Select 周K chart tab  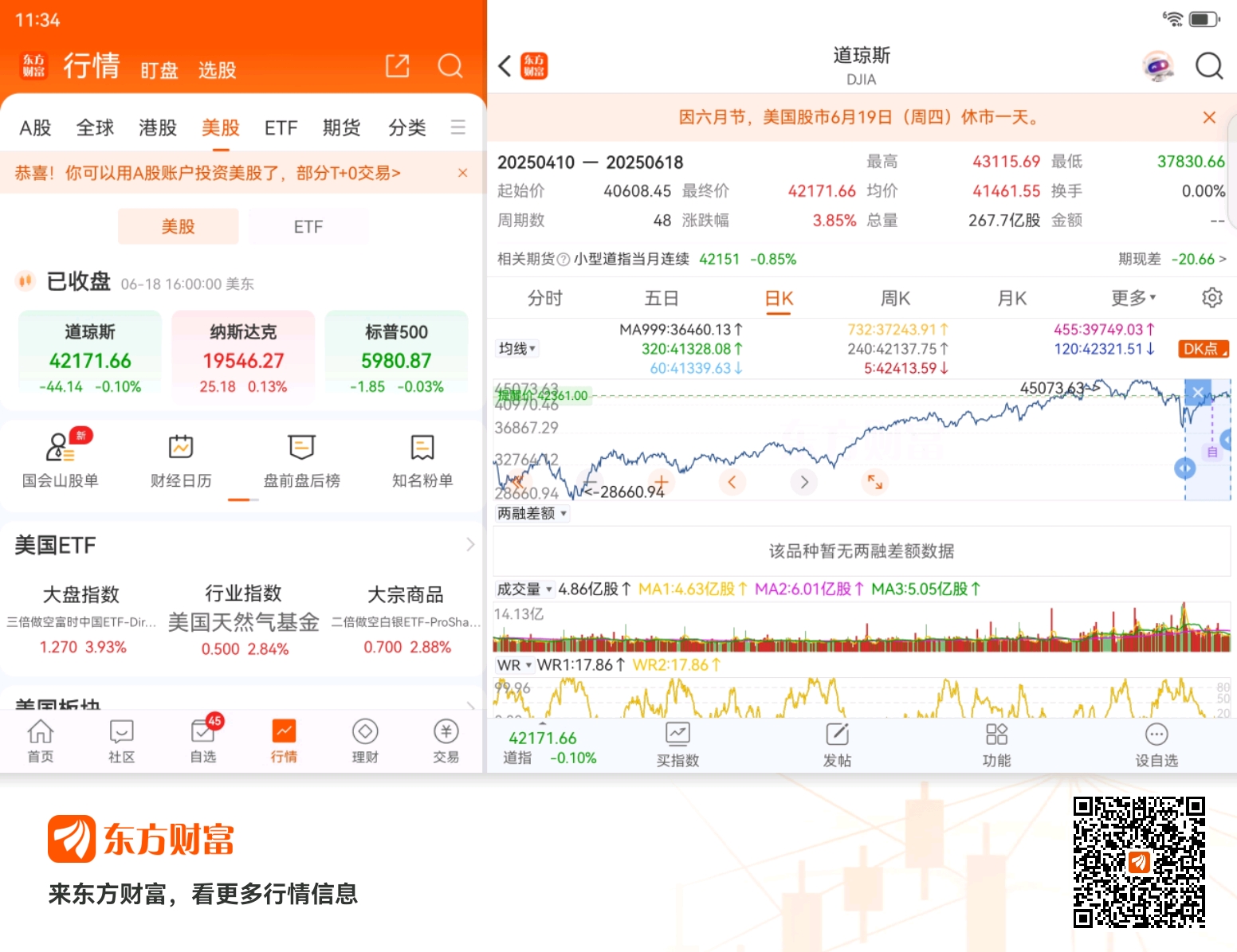pos(895,298)
